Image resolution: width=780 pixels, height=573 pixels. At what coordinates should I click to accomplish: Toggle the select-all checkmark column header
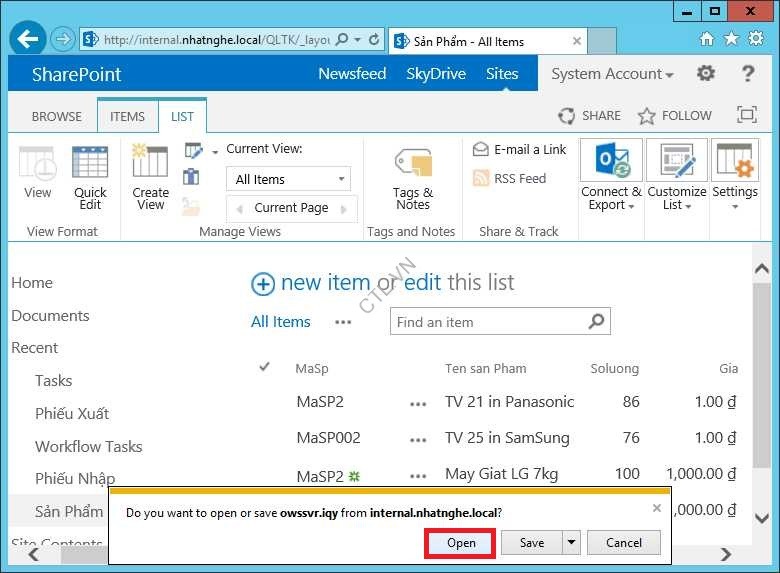tap(265, 367)
